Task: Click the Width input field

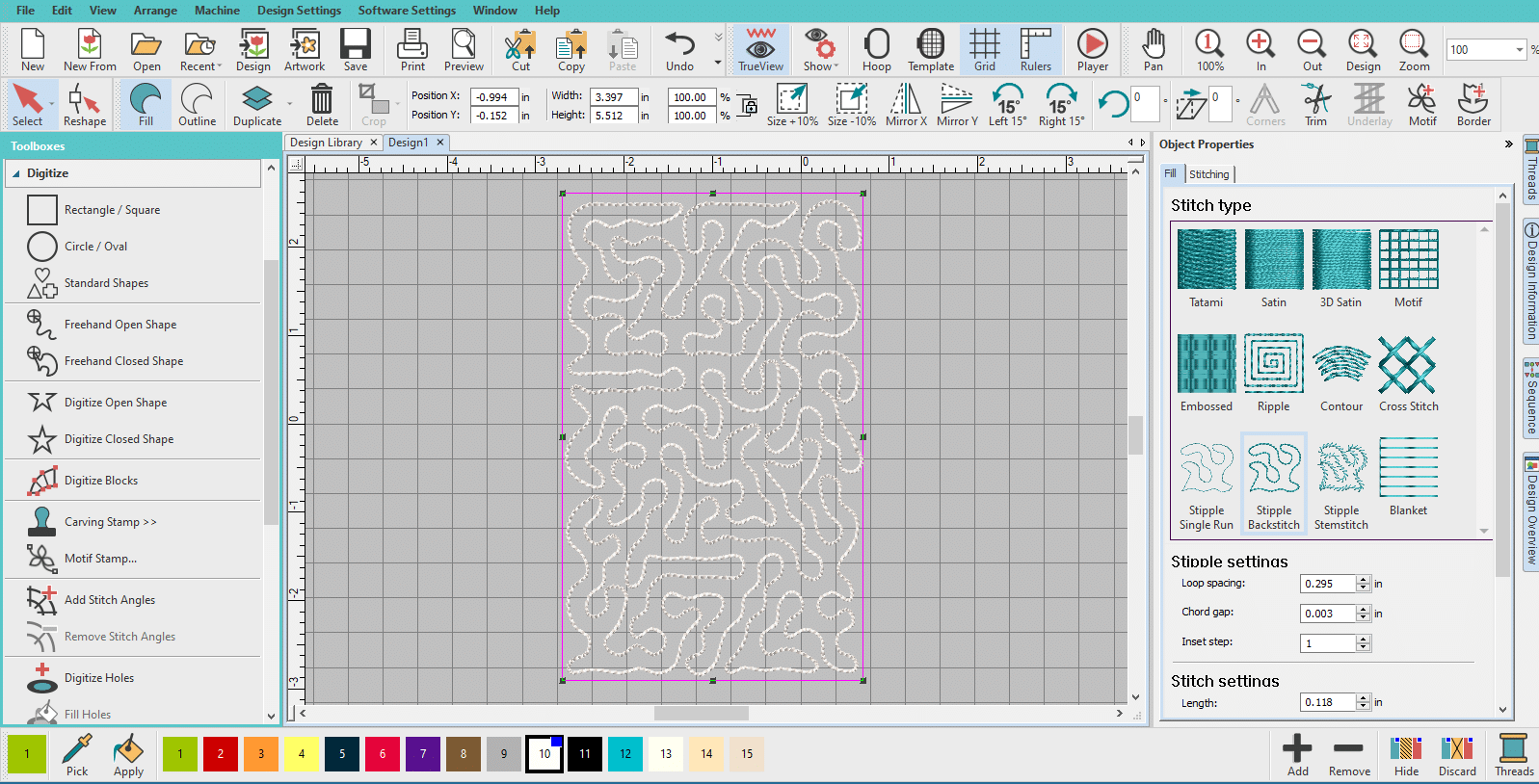Action: tap(614, 97)
